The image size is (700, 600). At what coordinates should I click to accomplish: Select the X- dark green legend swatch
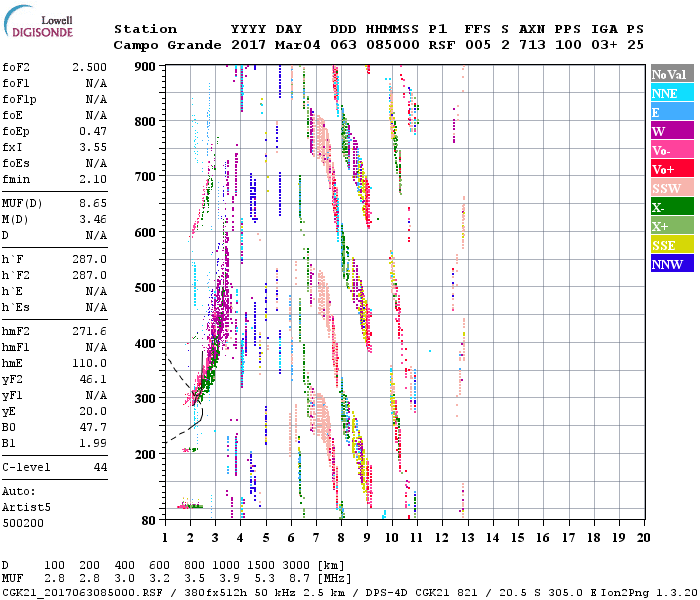672,207
